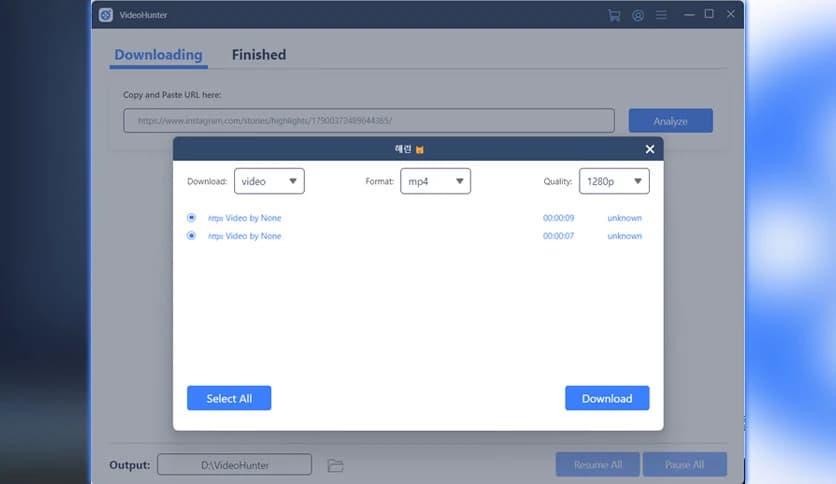This screenshot has width=836, height=484.
Task: Click the VideoHunter app logo
Action: click(x=106, y=16)
